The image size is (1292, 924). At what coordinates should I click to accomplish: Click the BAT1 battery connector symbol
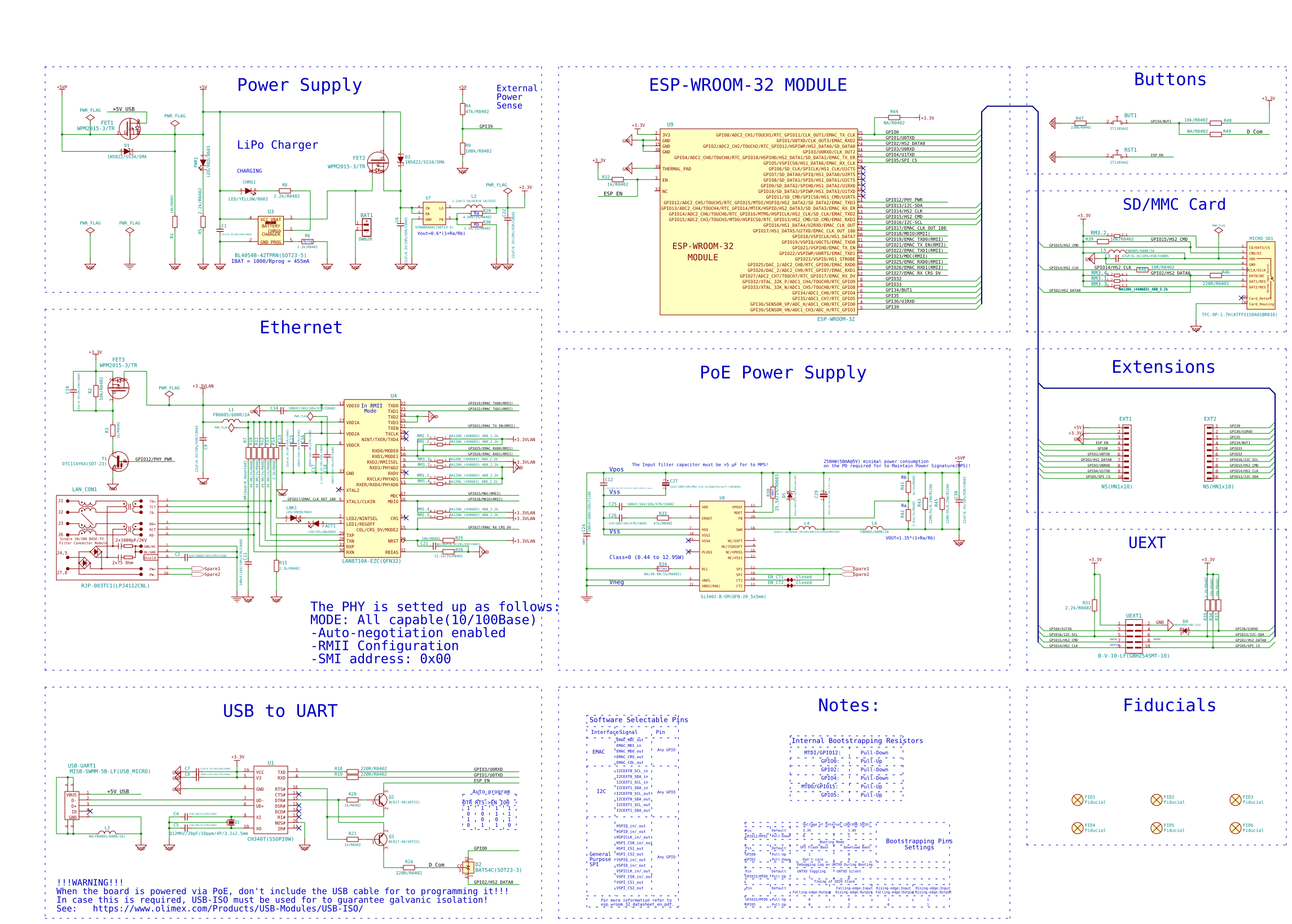(366, 227)
